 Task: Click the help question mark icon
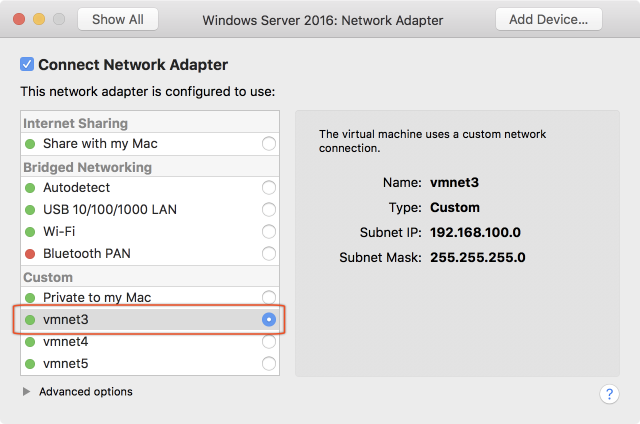point(609,393)
